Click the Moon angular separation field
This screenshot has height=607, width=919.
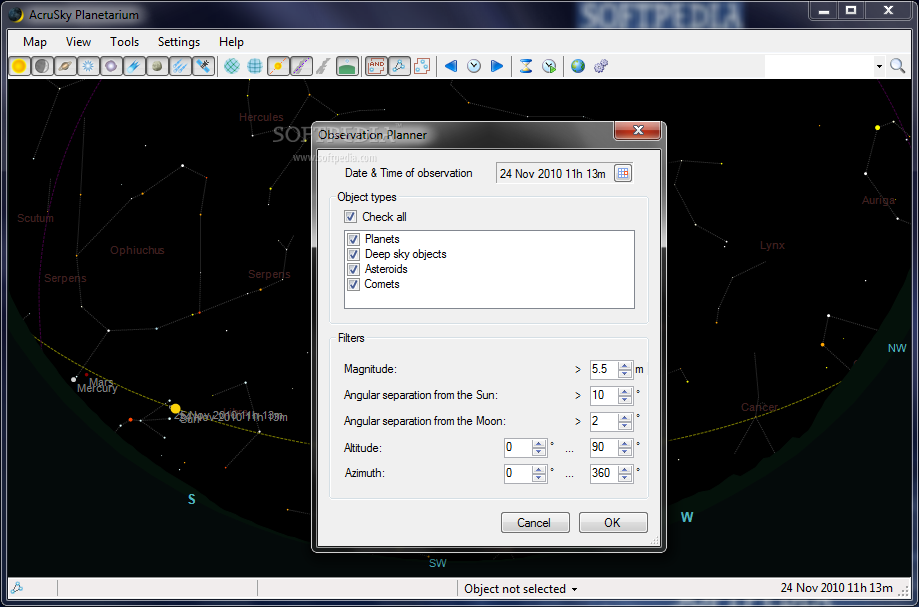coord(605,421)
